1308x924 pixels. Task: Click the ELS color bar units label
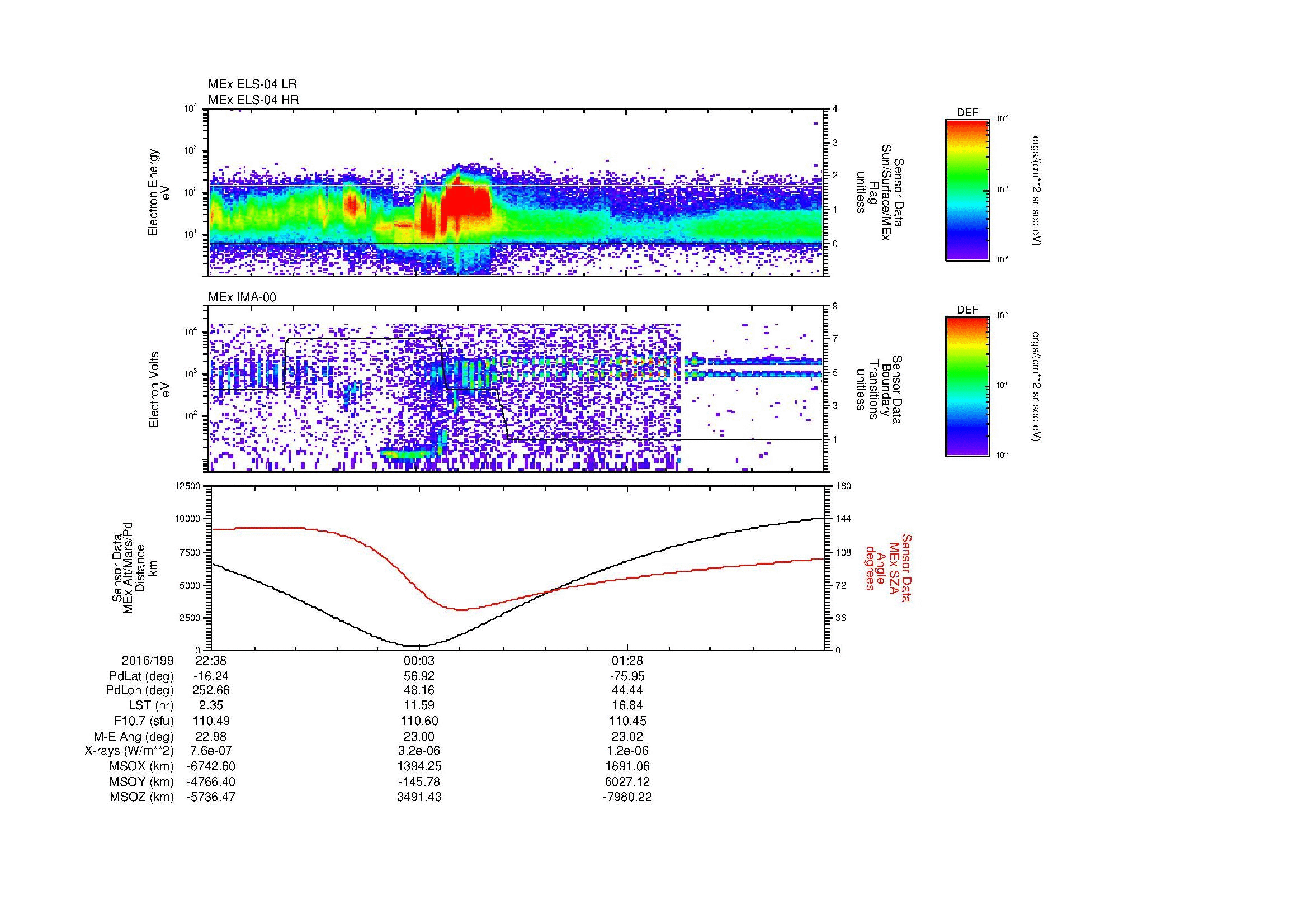(1037, 190)
